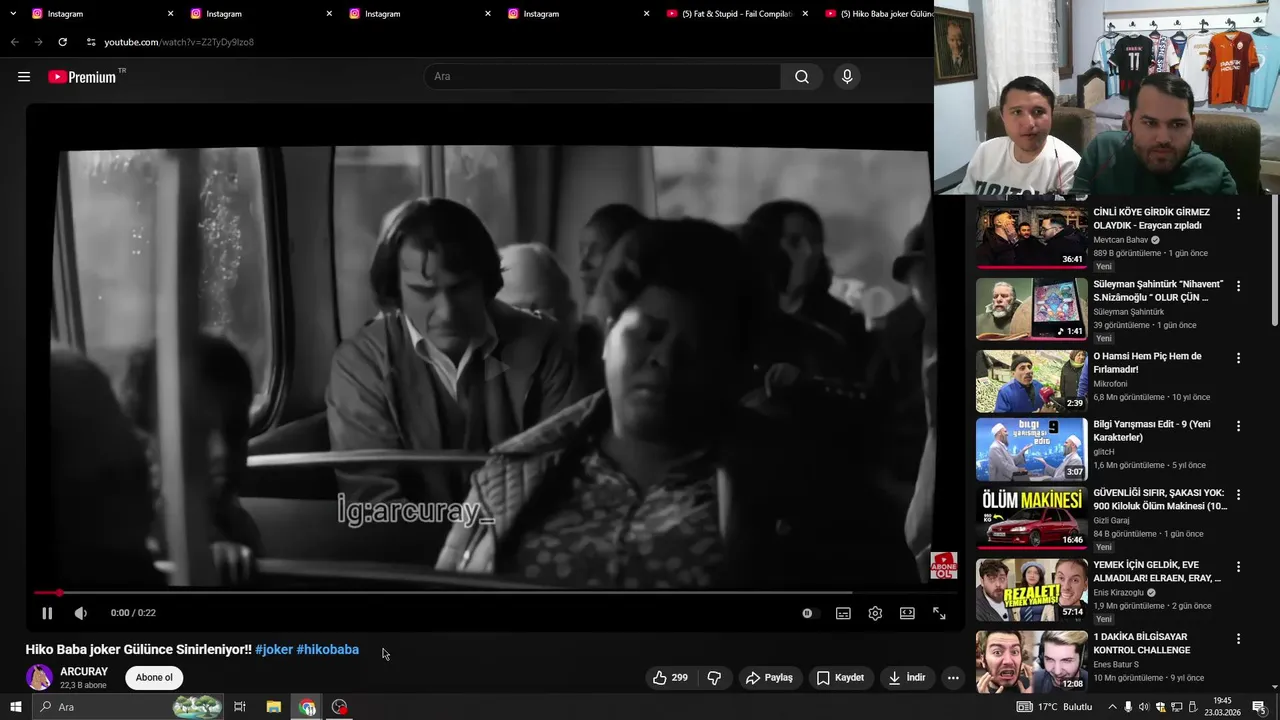
Task: Open the ARCURAY channel name link
Action: (84, 672)
